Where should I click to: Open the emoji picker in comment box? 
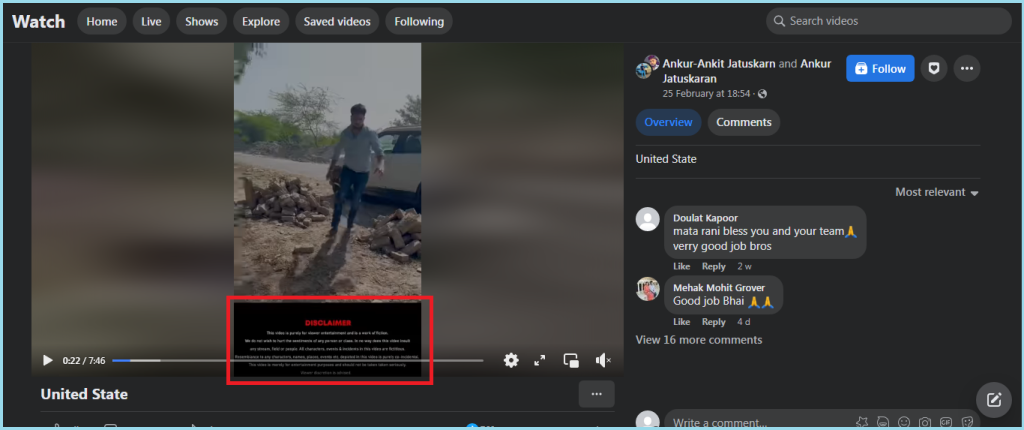(x=904, y=422)
